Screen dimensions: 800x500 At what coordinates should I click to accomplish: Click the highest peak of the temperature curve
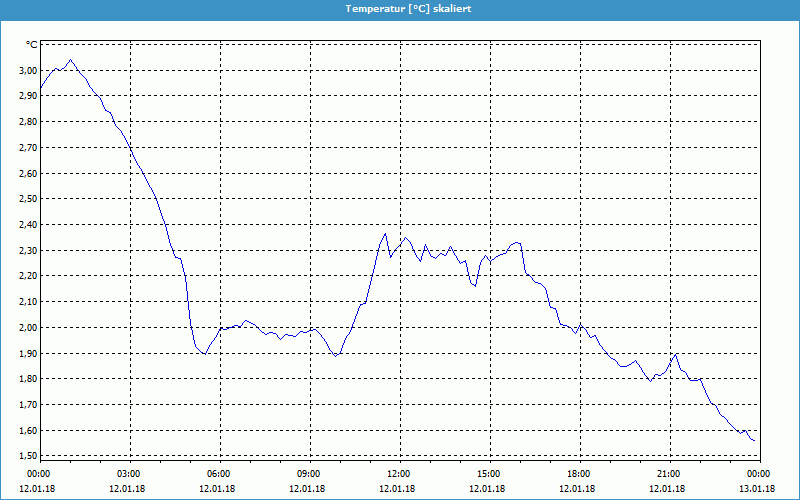69,60
